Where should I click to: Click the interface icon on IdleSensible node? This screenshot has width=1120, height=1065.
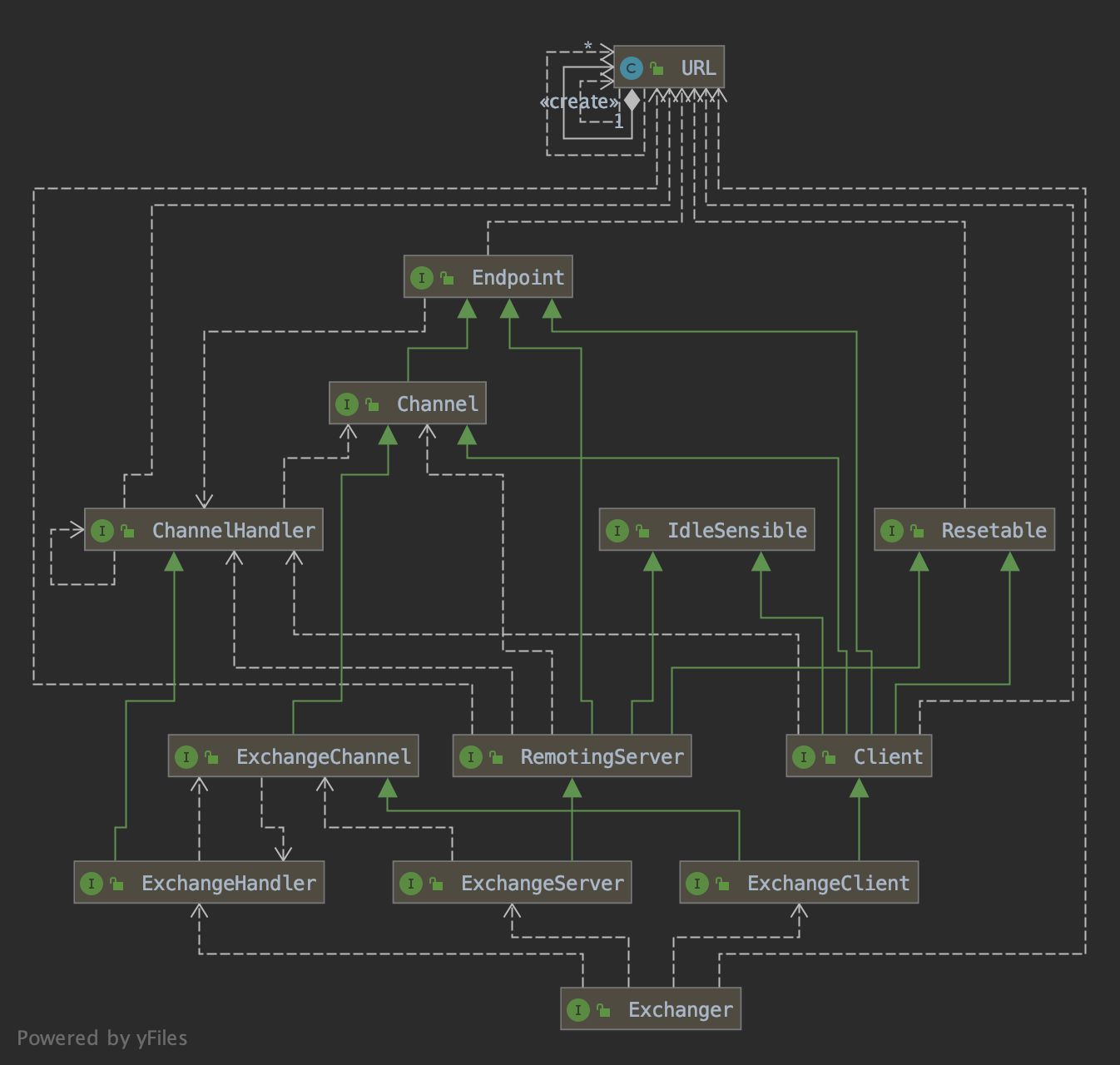[617, 531]
